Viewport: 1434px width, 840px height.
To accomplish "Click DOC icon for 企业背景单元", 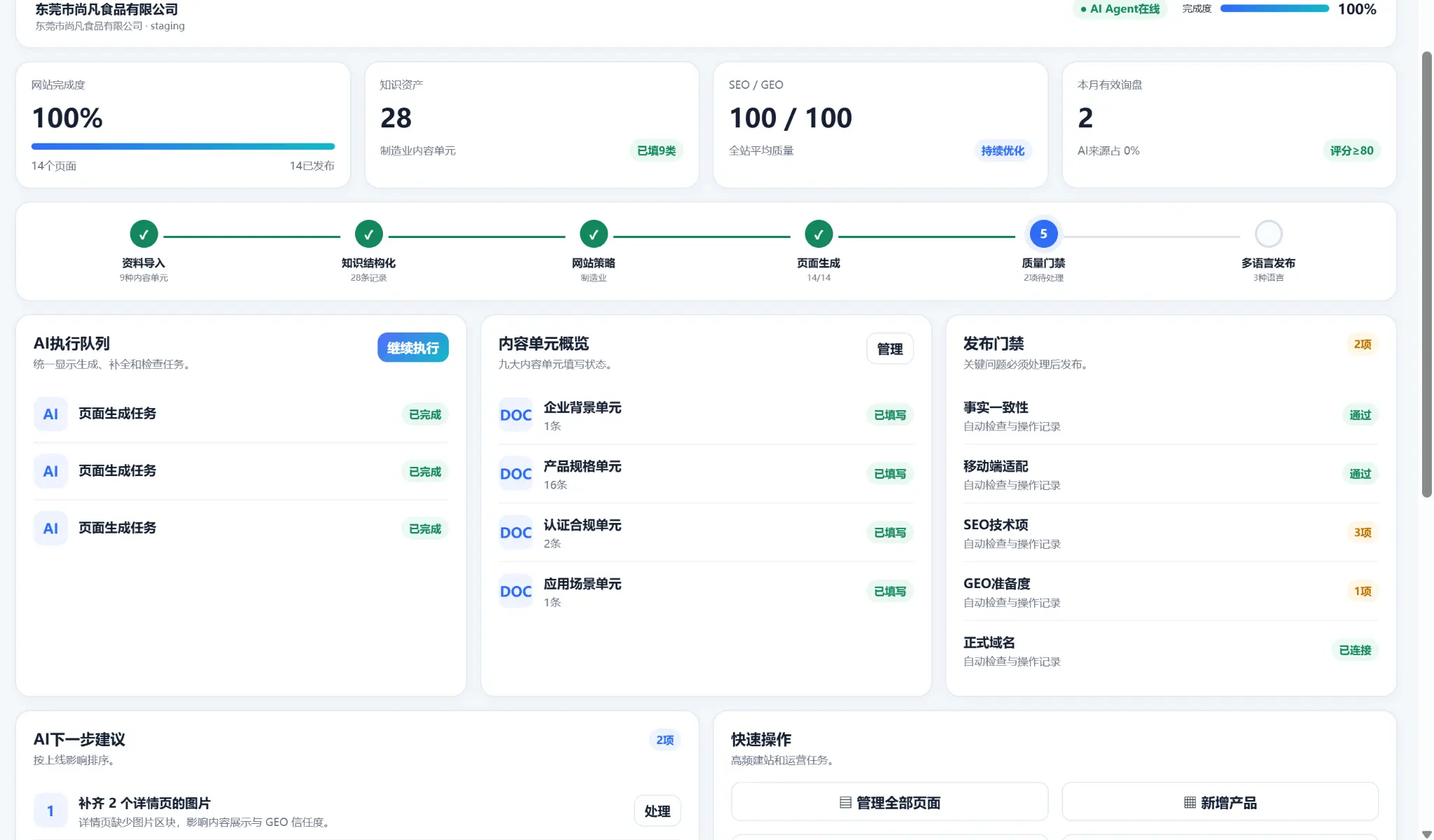I will click(x=516, y=415).
